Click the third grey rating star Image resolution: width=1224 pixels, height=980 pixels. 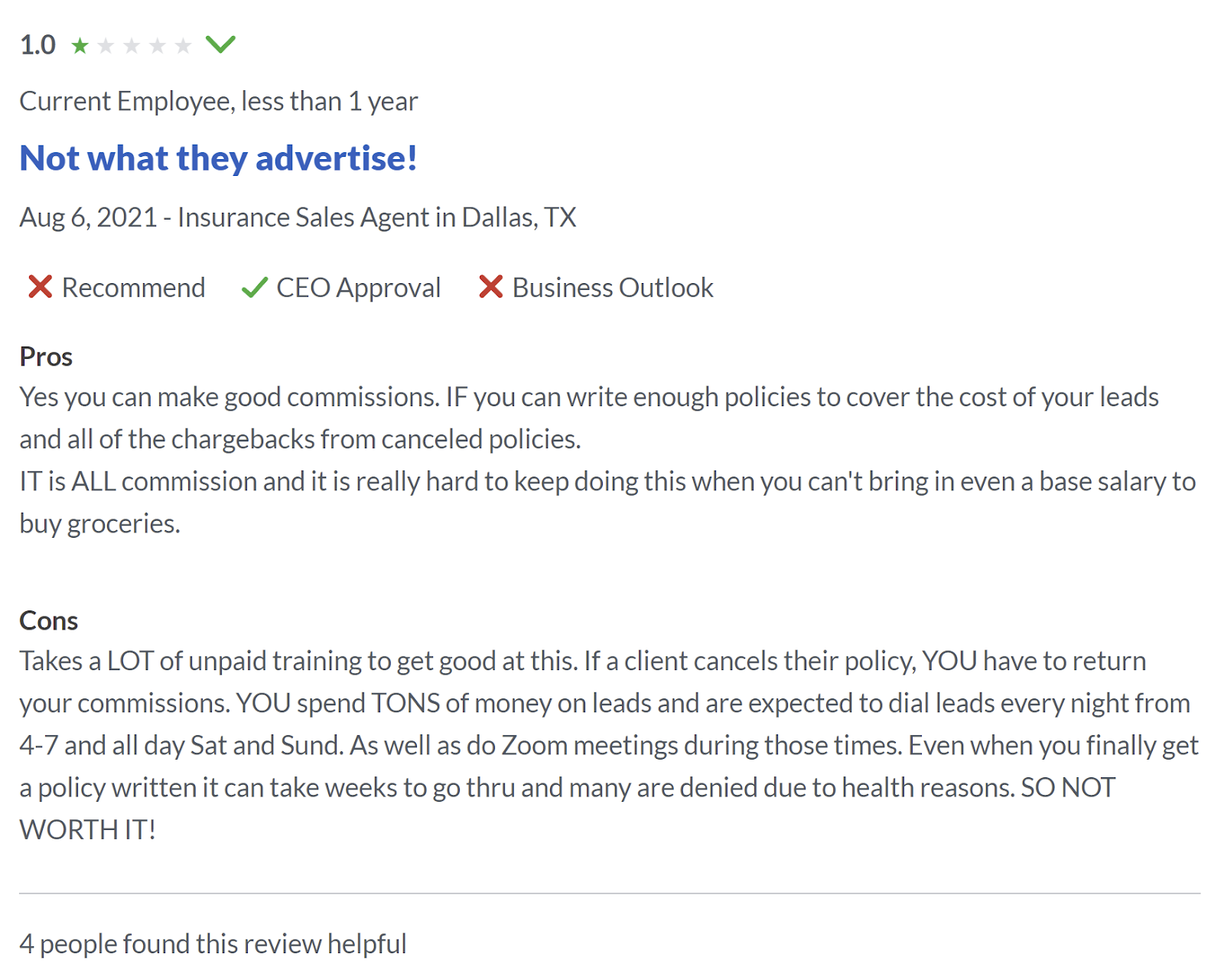[132, 46]
